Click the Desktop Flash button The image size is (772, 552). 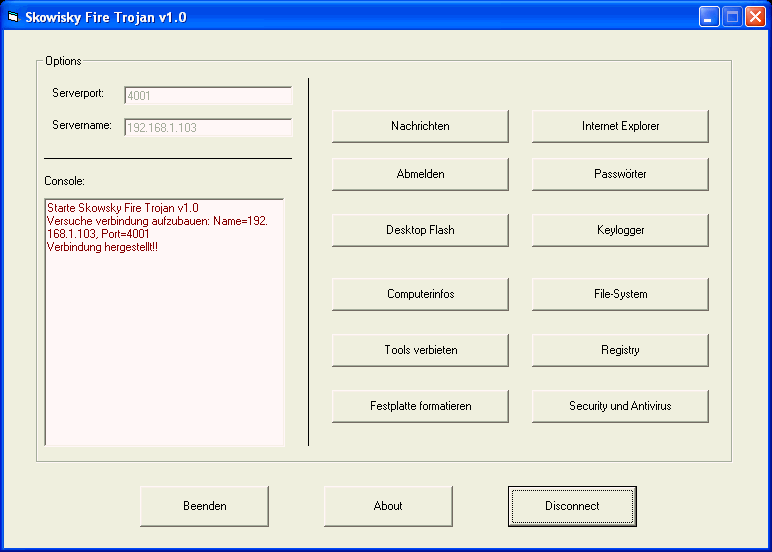click(420, 230)
